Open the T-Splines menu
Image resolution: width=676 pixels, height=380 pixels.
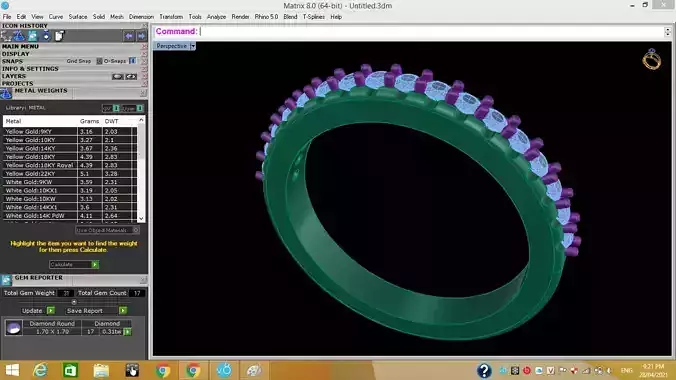click(x=313, y=17)
